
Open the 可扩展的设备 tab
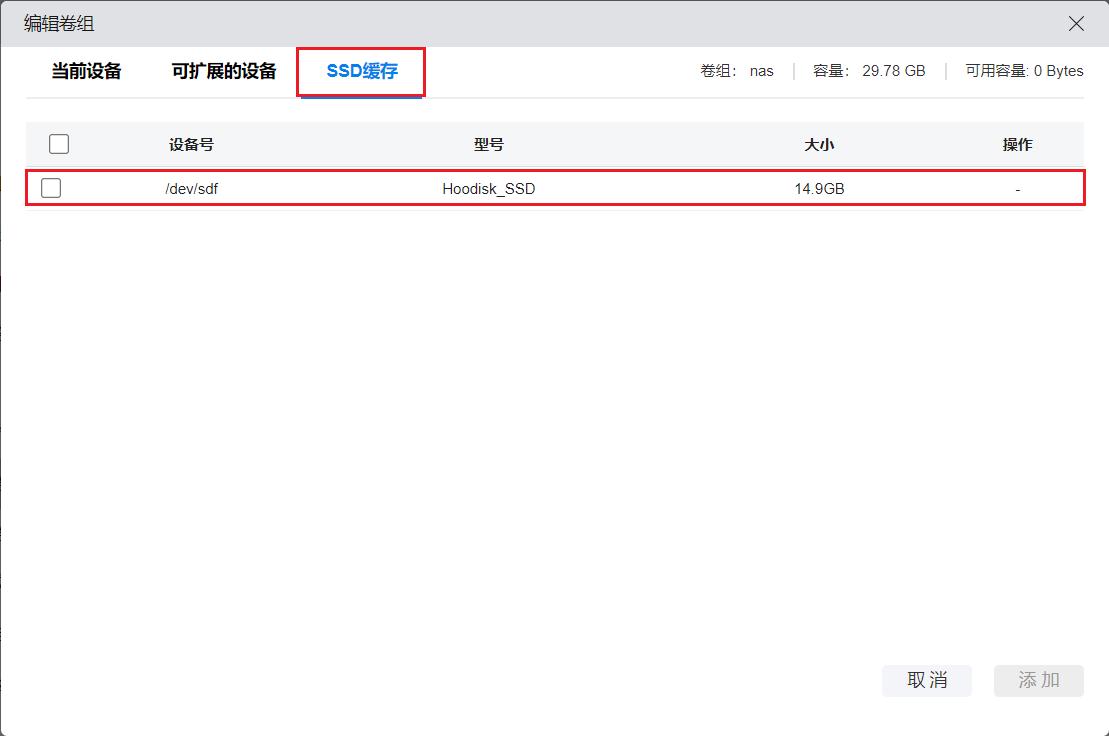coord(224,71)
